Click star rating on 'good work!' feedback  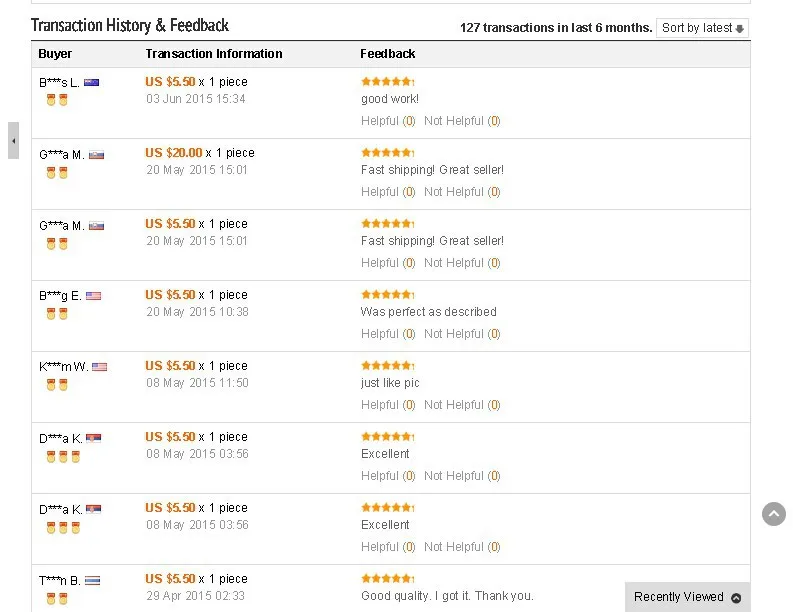[386, 82]
